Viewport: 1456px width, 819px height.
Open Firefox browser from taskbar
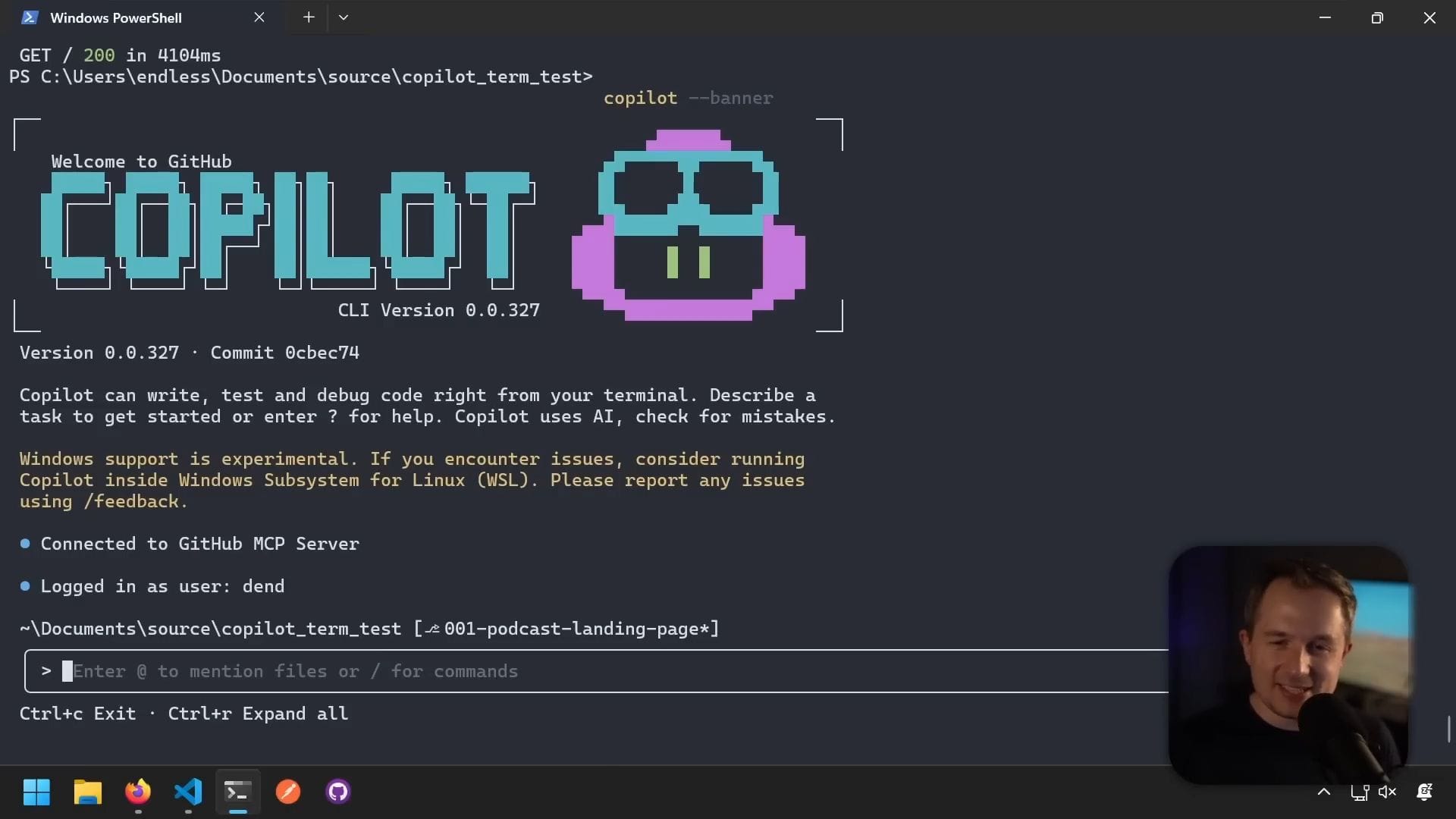coord(138,792)
